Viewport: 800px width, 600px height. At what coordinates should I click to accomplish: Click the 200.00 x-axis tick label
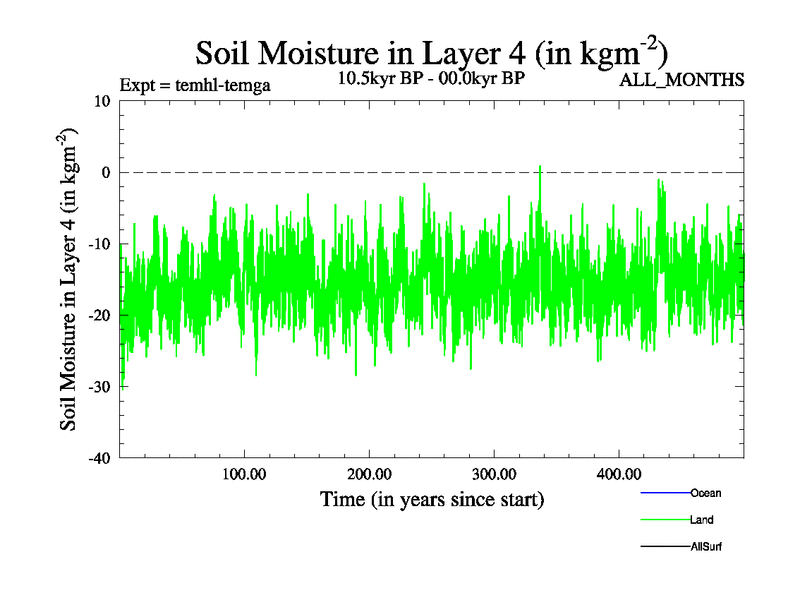click(x=369, y=473)
